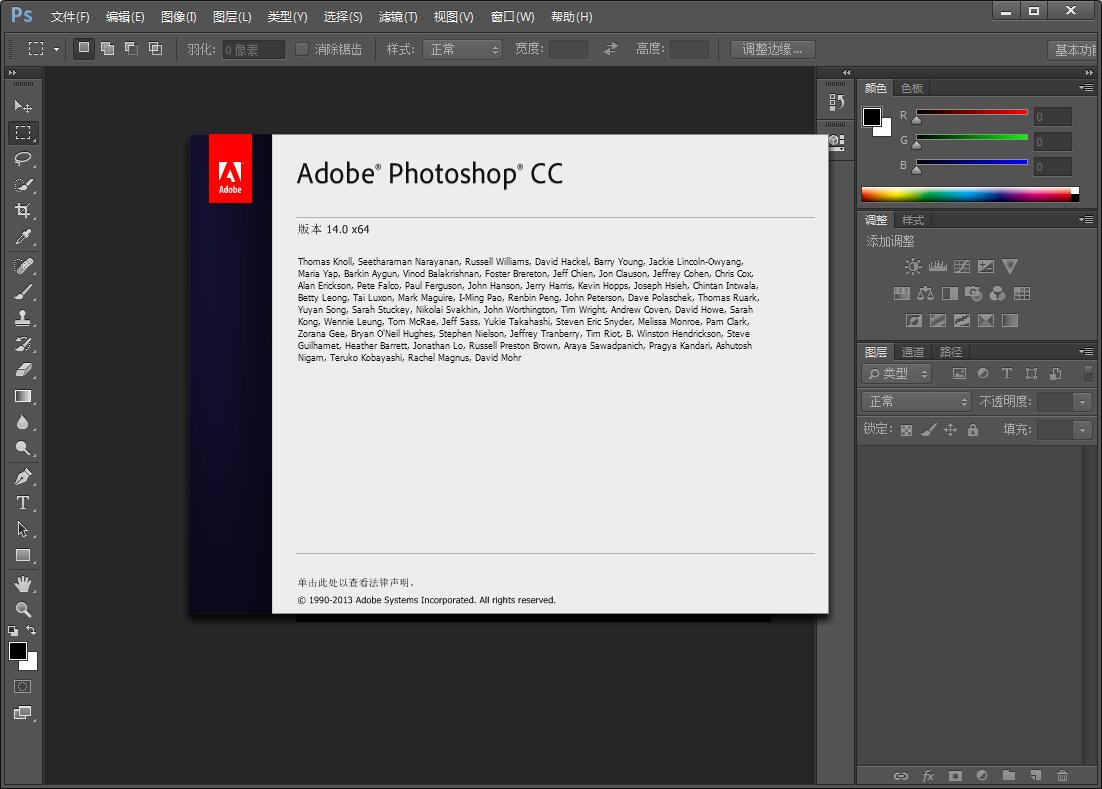This screenshot has width=1102, height=789.
Task: Select the Lasso tool
Action: (x=23, y=159)
